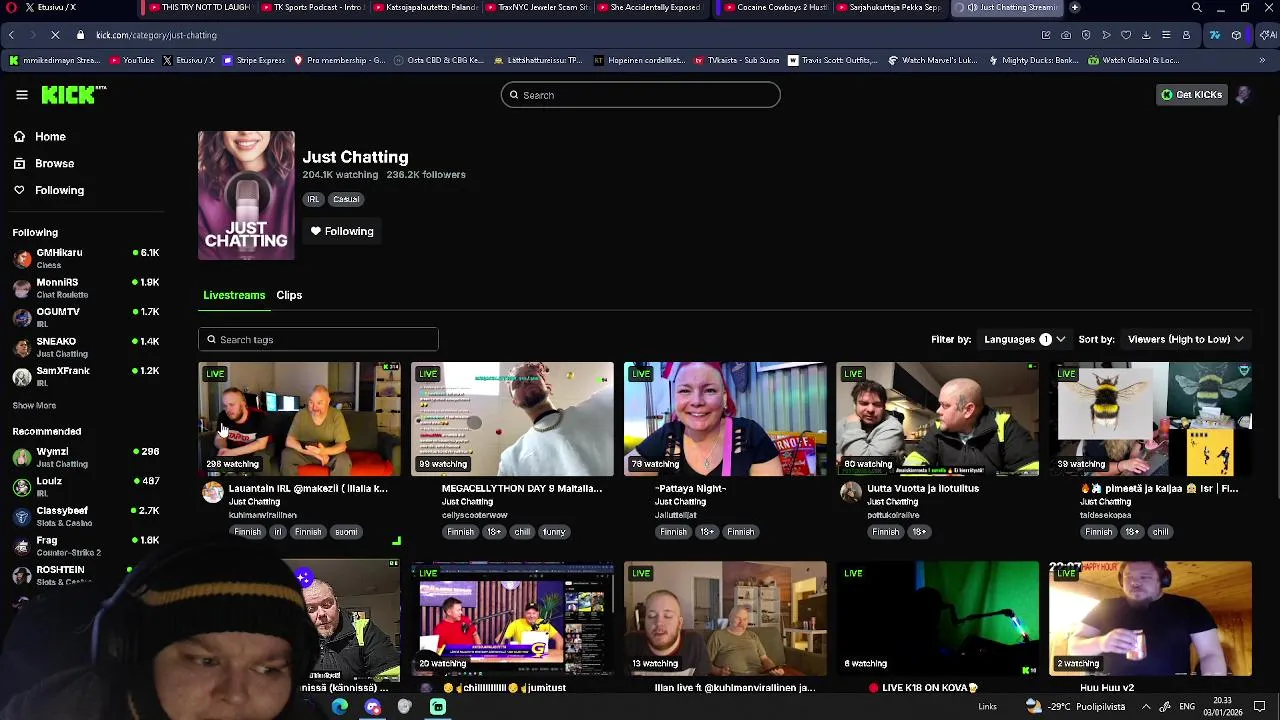Open YouTube bookmark
Screen dimensions: 1280x720
click(131, 60)
